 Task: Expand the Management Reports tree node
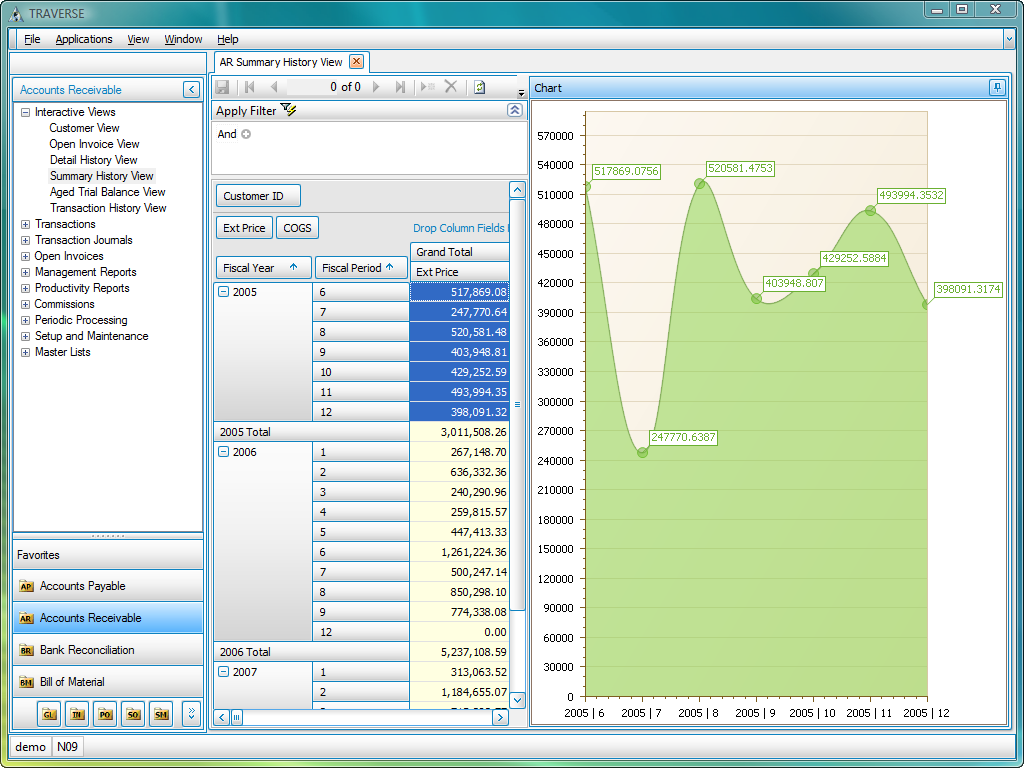(25, 272)
